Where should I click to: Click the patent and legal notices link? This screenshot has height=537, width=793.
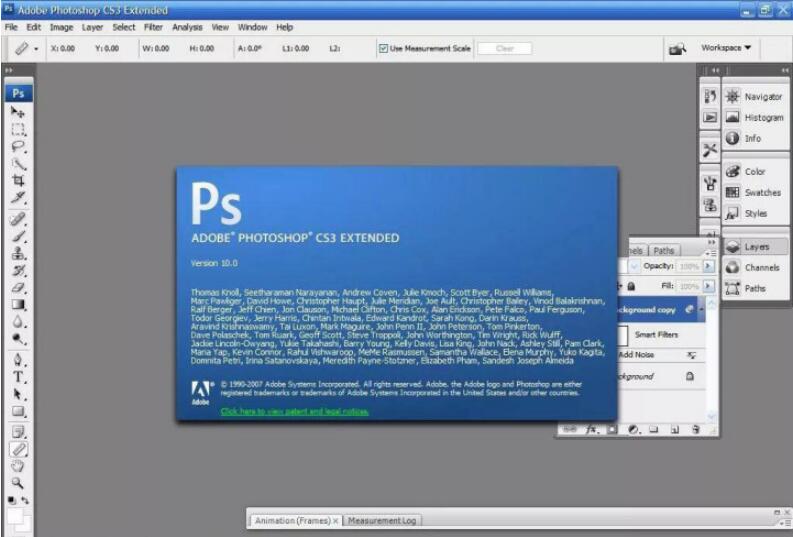tap(295, 412)
